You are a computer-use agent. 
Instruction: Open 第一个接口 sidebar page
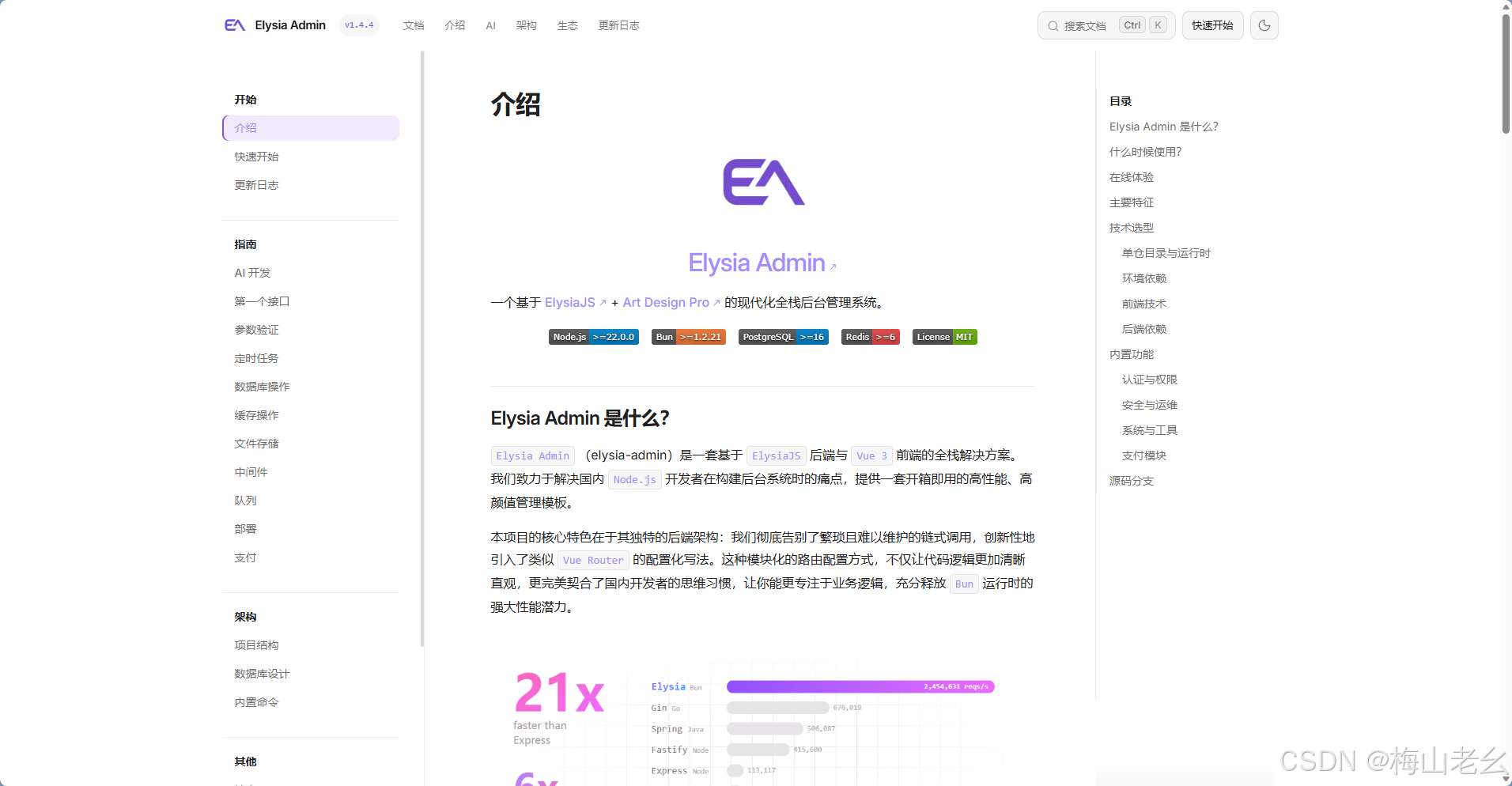coord(262,301)
